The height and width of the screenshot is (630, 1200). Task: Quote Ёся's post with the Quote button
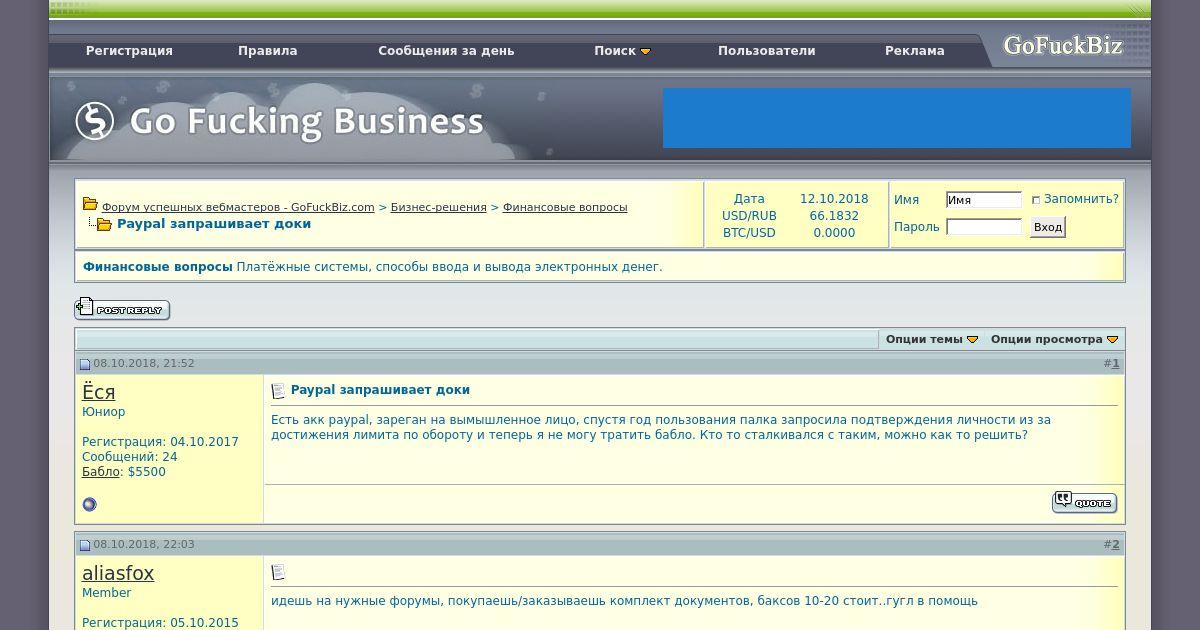tap(1084, 502)
